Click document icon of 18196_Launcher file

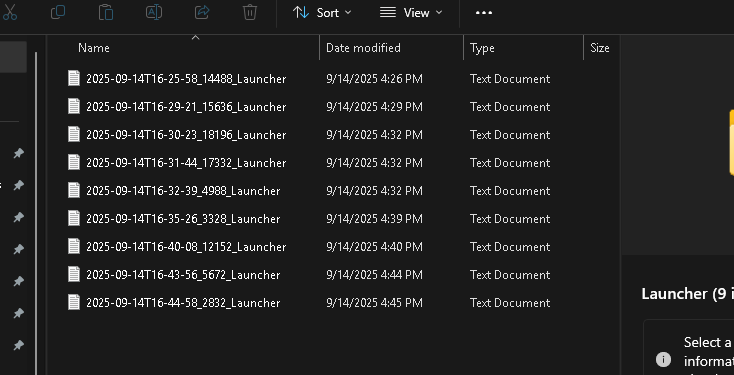click(x=74, y=134)
